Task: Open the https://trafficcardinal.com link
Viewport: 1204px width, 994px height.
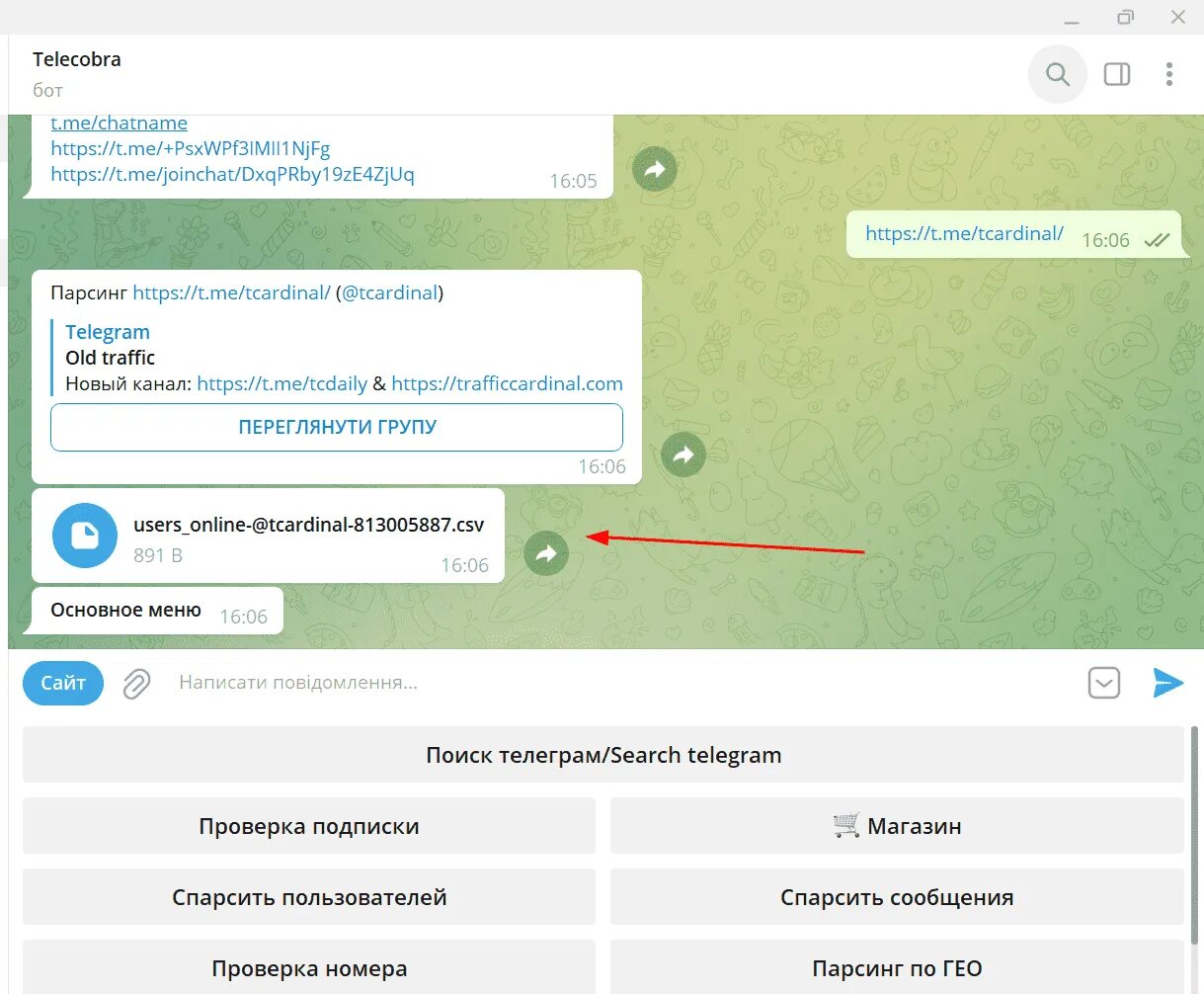Action: point(507,383)
